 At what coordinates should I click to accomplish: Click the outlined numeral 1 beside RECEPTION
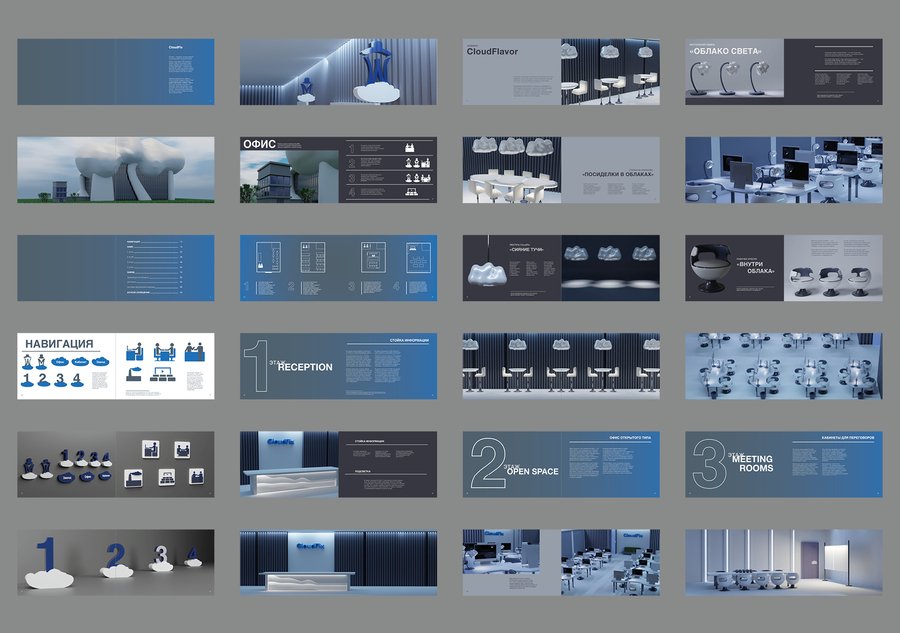point(256,366)
